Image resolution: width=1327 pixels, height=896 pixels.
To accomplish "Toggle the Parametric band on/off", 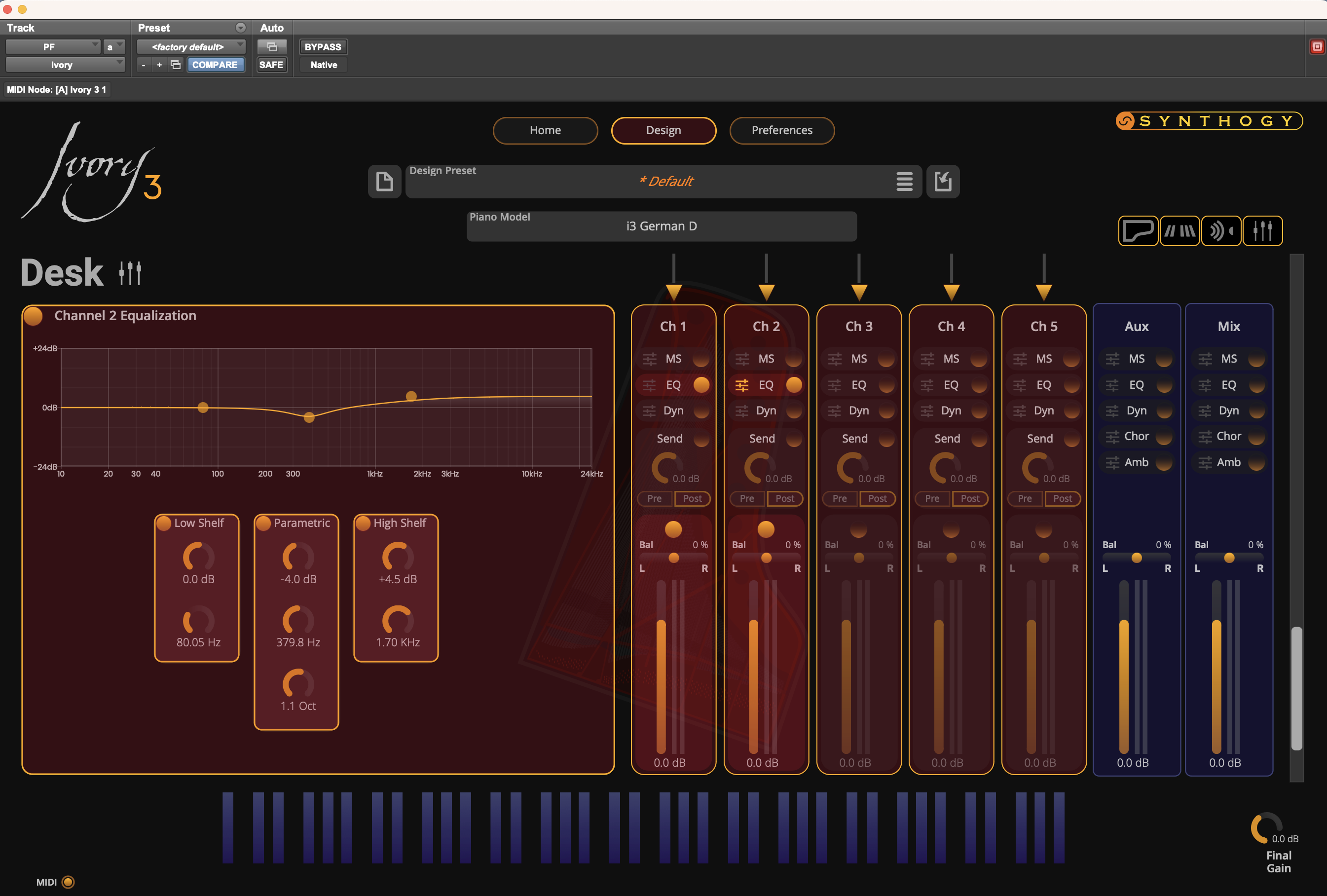I will coord(263,523).
